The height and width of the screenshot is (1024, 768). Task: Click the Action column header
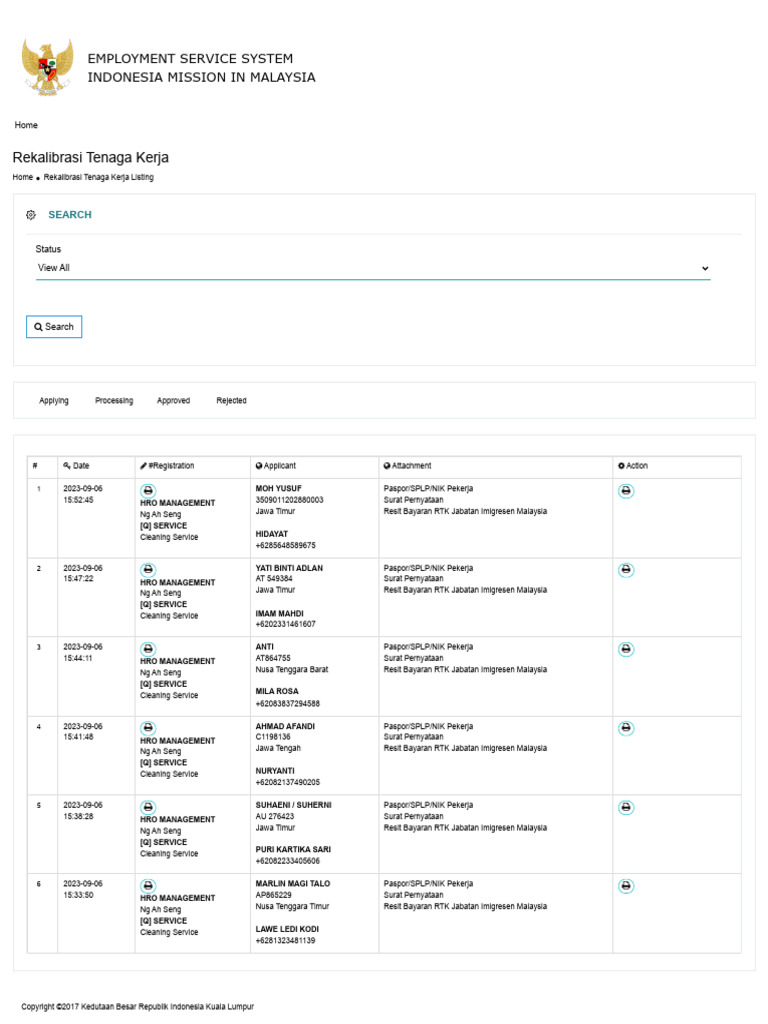pos(633,466)
